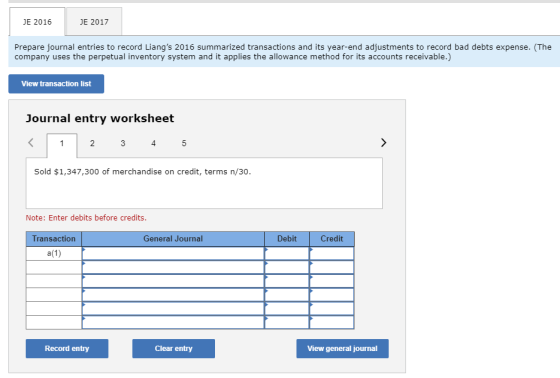Open General Journal account dropdown in row a(1)
Image resolution: width=560 pixels, height=378 pixels.
click(x=173, y=253)
